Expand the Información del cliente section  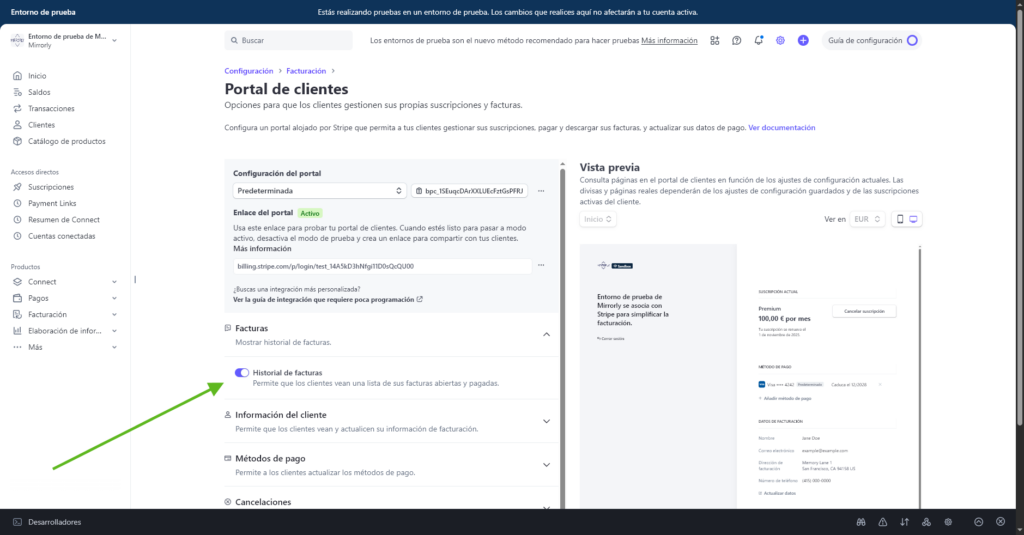(x=546, y=421)
